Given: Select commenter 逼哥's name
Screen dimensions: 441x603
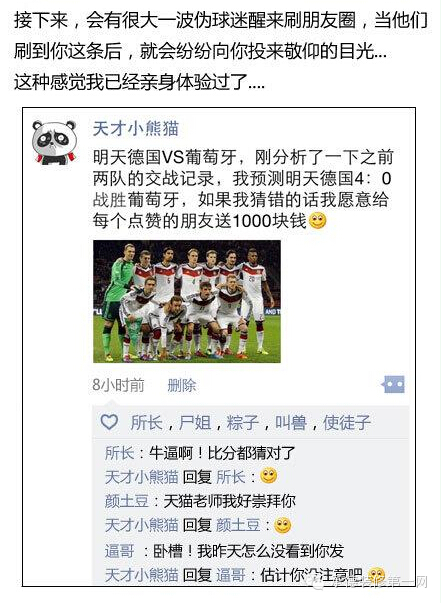Looking at the screenshot, I should [x=120, y=551].
